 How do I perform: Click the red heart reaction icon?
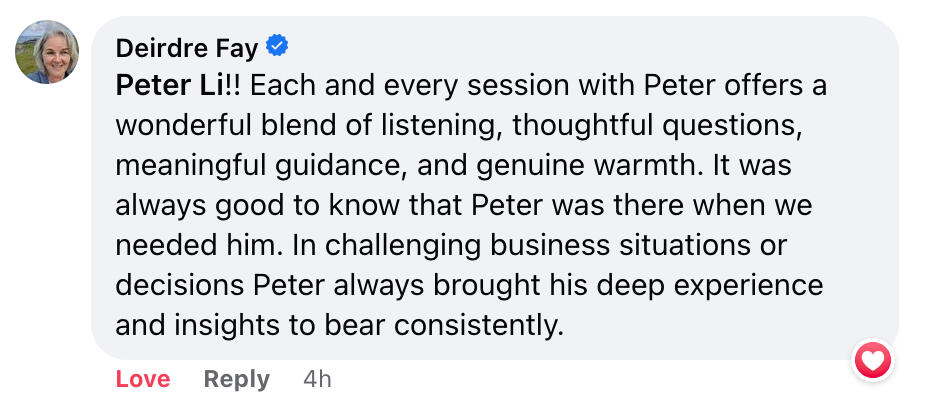point(872,359)
